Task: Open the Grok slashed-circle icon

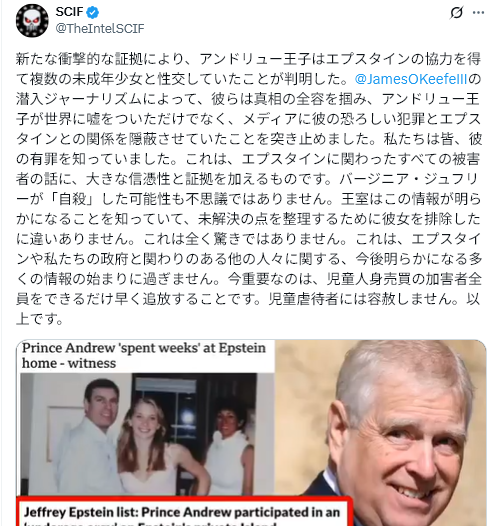Action: [456, 13]
